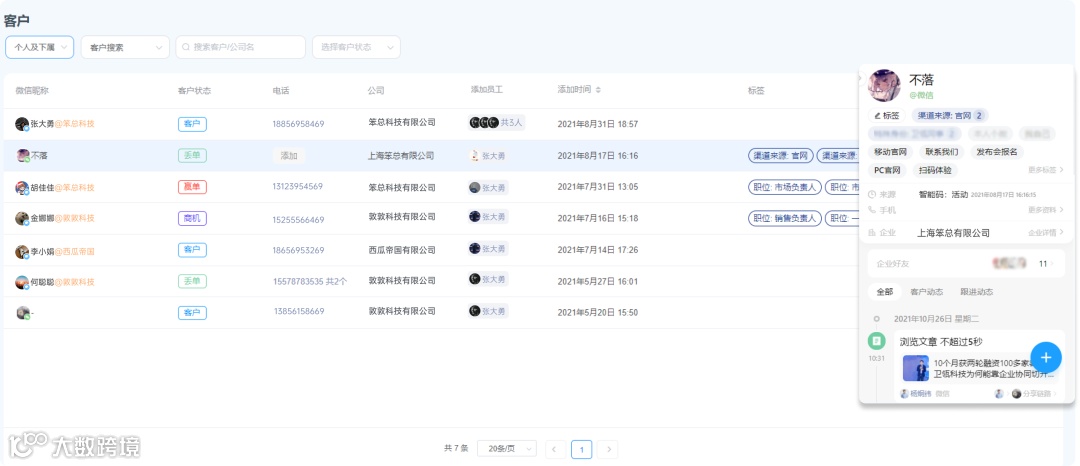
Task: Open 企业详情 in side panel
Action: [x=1046, y=233]
